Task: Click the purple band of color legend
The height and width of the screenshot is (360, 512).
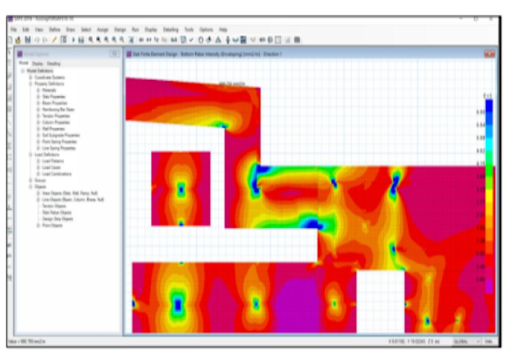Action: 489,286
